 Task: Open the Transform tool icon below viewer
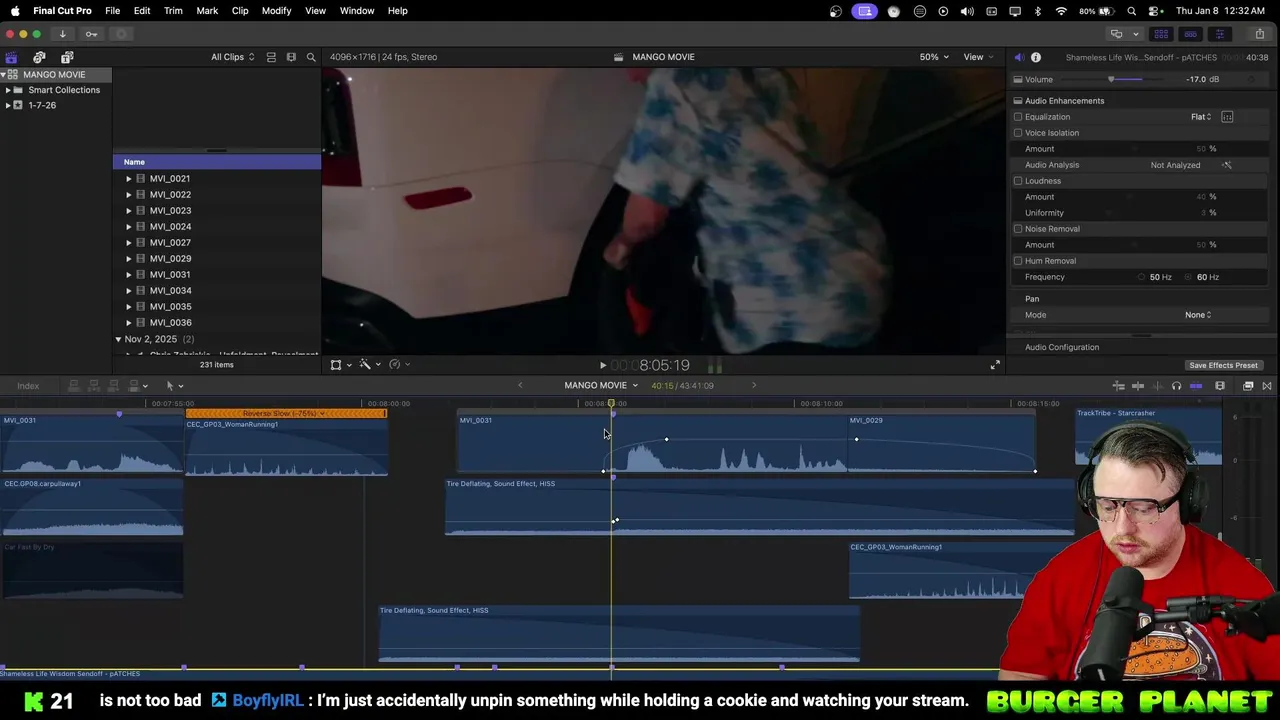point(336,365)
